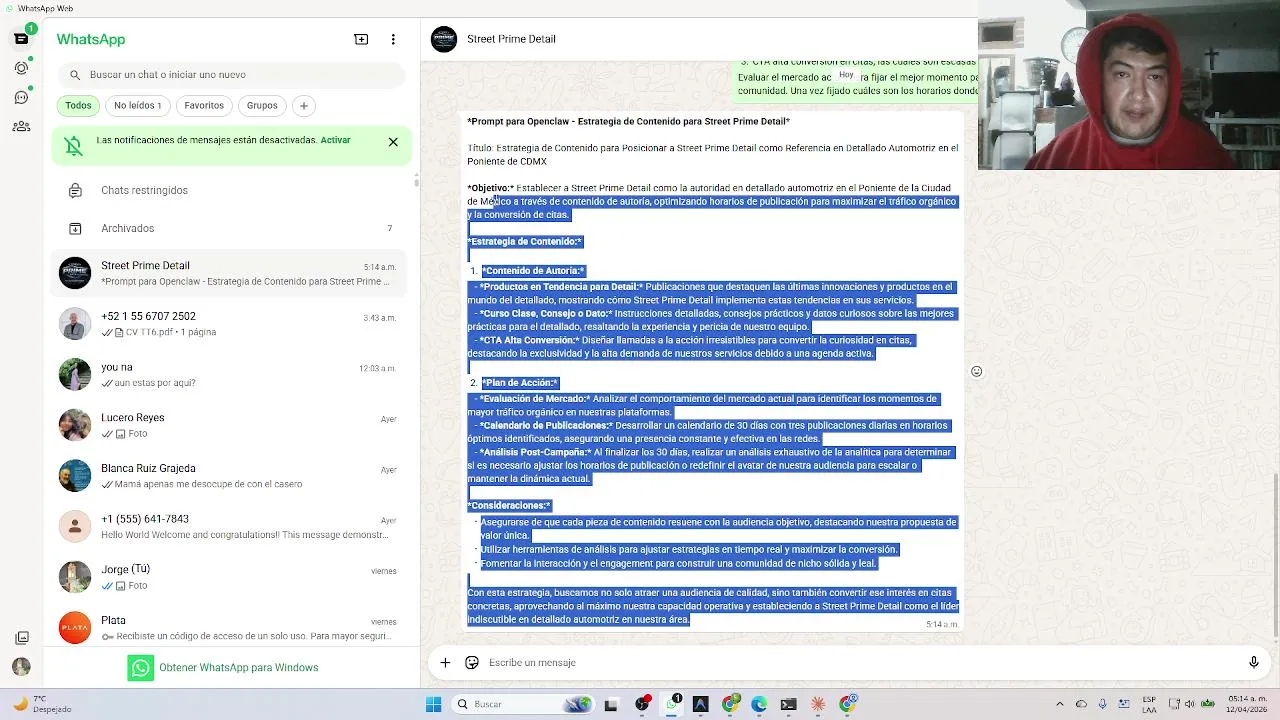Screen dimensions: 1280x720
Task: Click the chat list scrollbar
Action: (416, 181)
